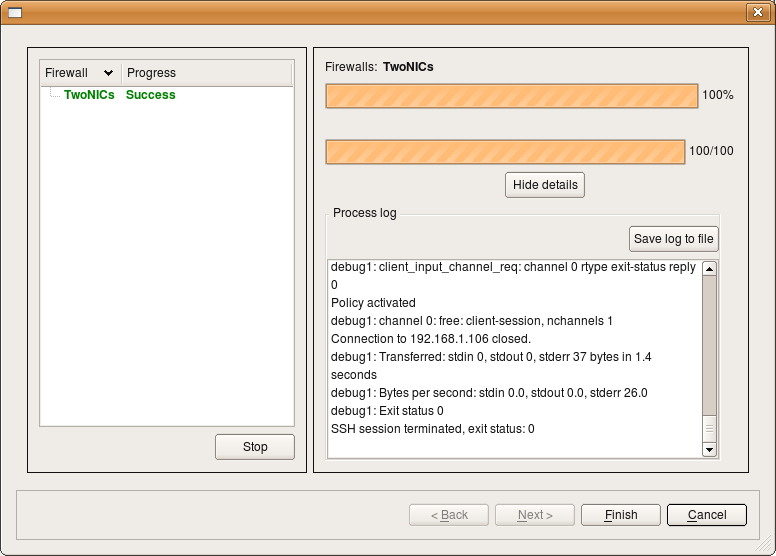
Task: Click the 100/100 counter label
Action: click(x=711, y=151)
